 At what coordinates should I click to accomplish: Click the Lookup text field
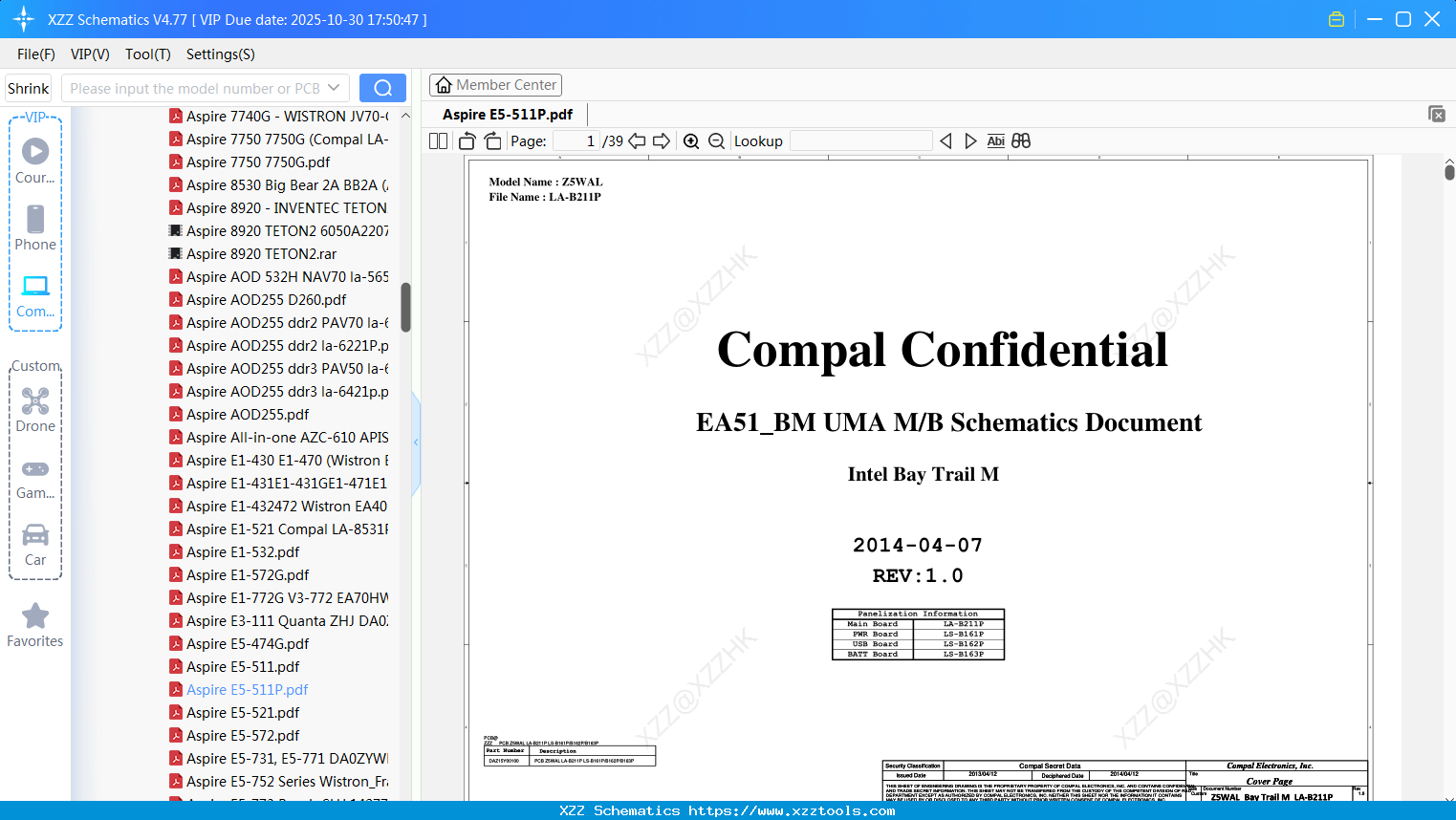point(861,141)
